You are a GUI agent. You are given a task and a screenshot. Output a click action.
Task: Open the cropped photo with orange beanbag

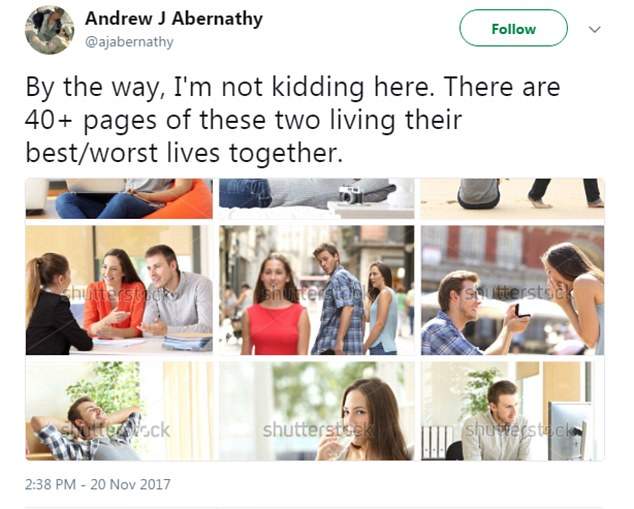[119, 199]
